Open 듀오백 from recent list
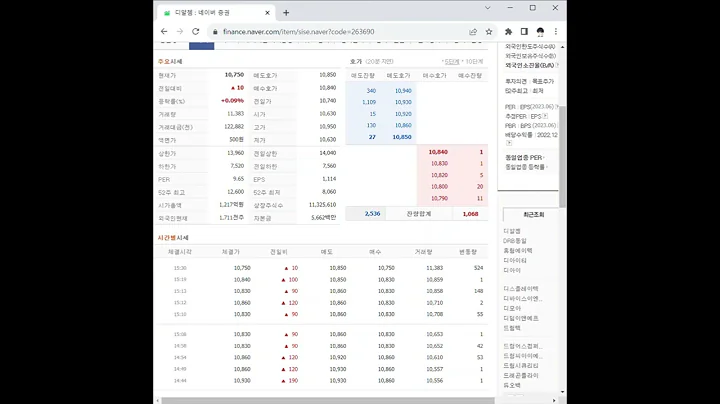The height and width of the screenshot is (404, 720). [512, 386]
